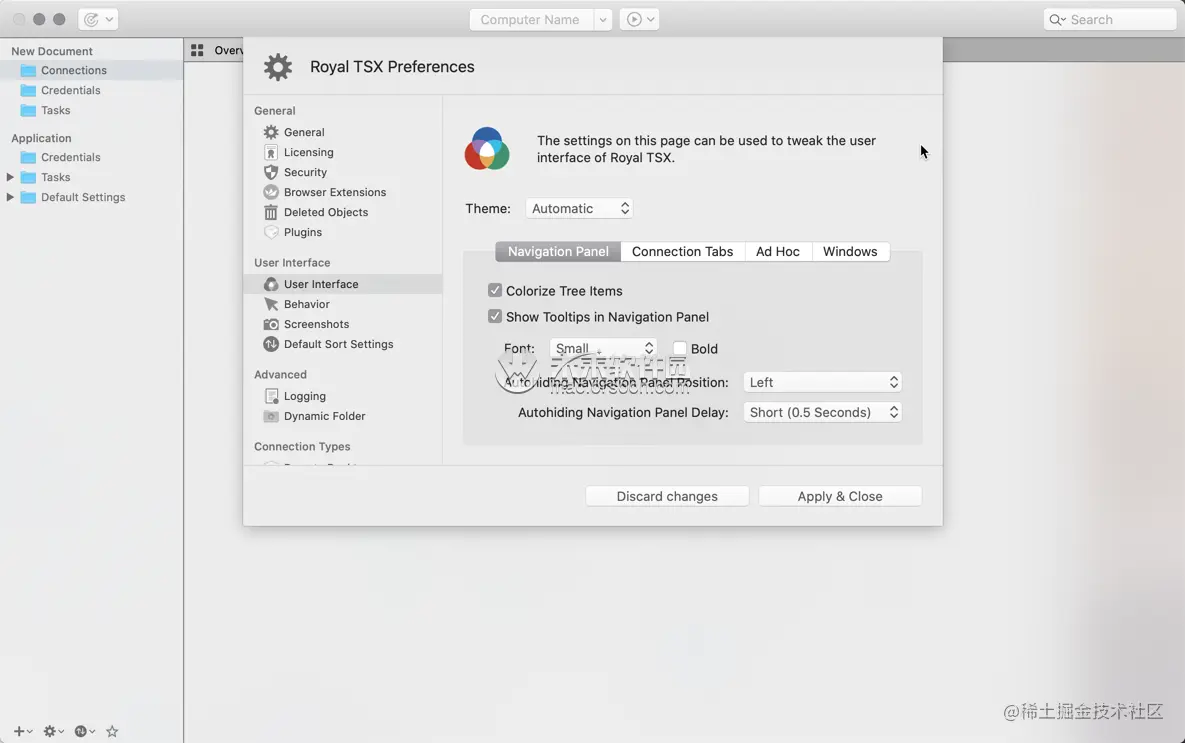
Task: Click the Computer Name input field
Action: 531,20
